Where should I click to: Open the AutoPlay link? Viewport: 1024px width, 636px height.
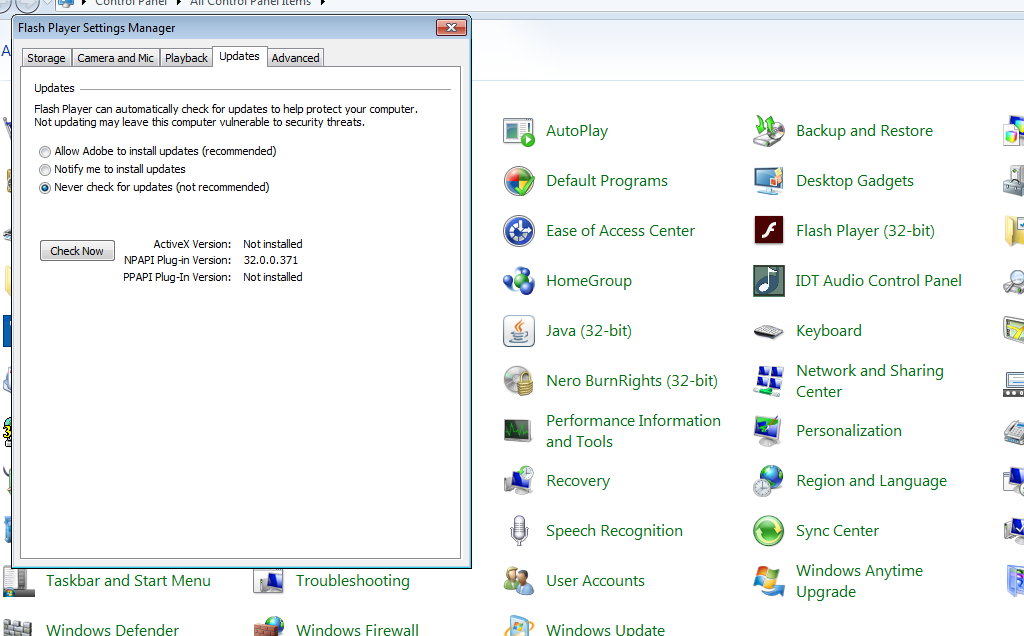[577, 131]
